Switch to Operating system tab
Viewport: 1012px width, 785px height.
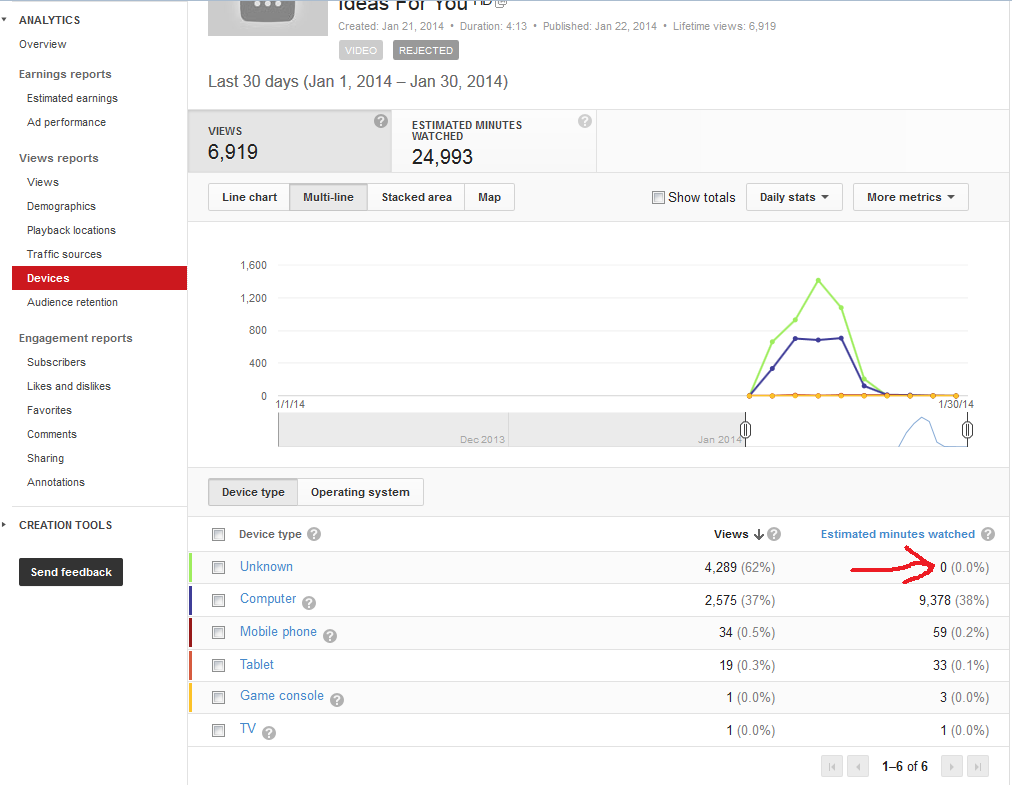tap(360, 492)
